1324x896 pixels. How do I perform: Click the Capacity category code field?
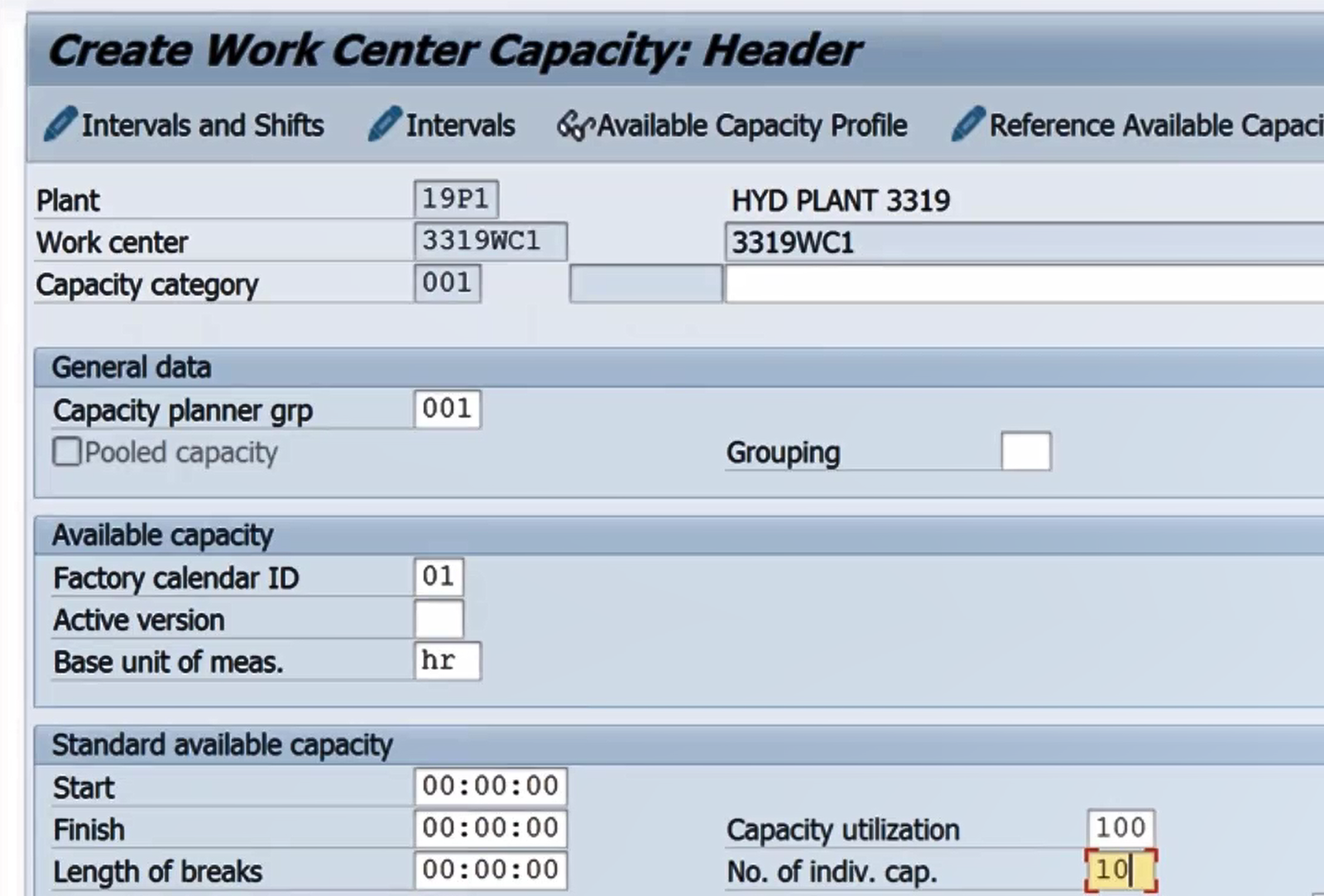coord(447,284)
